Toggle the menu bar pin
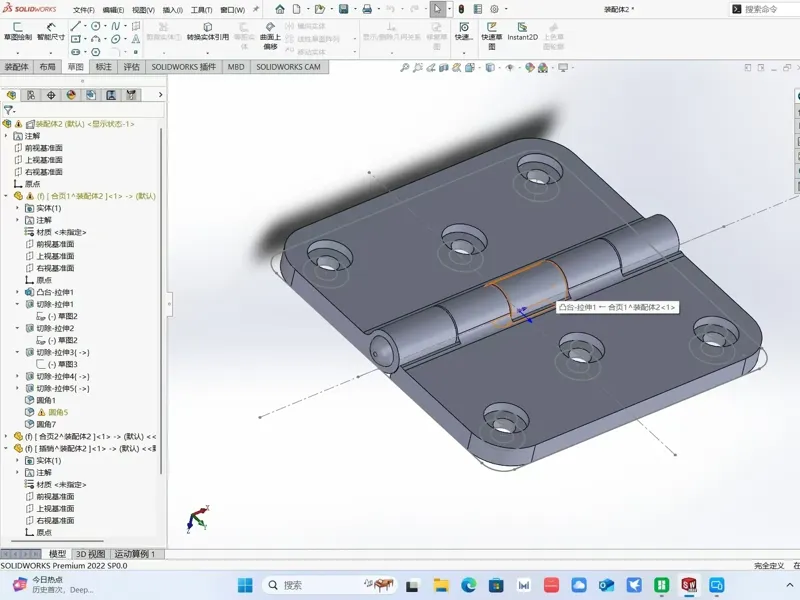This screenshot has width=800, height=600. coord(256,9)
